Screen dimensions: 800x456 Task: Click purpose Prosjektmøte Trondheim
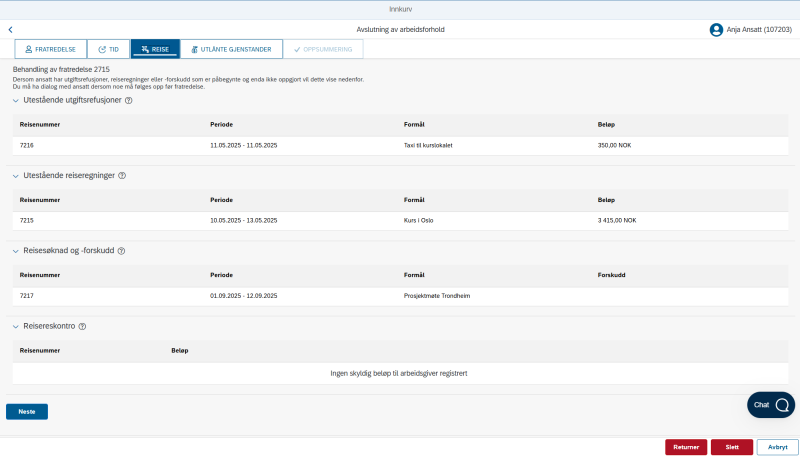coord(437,296)
